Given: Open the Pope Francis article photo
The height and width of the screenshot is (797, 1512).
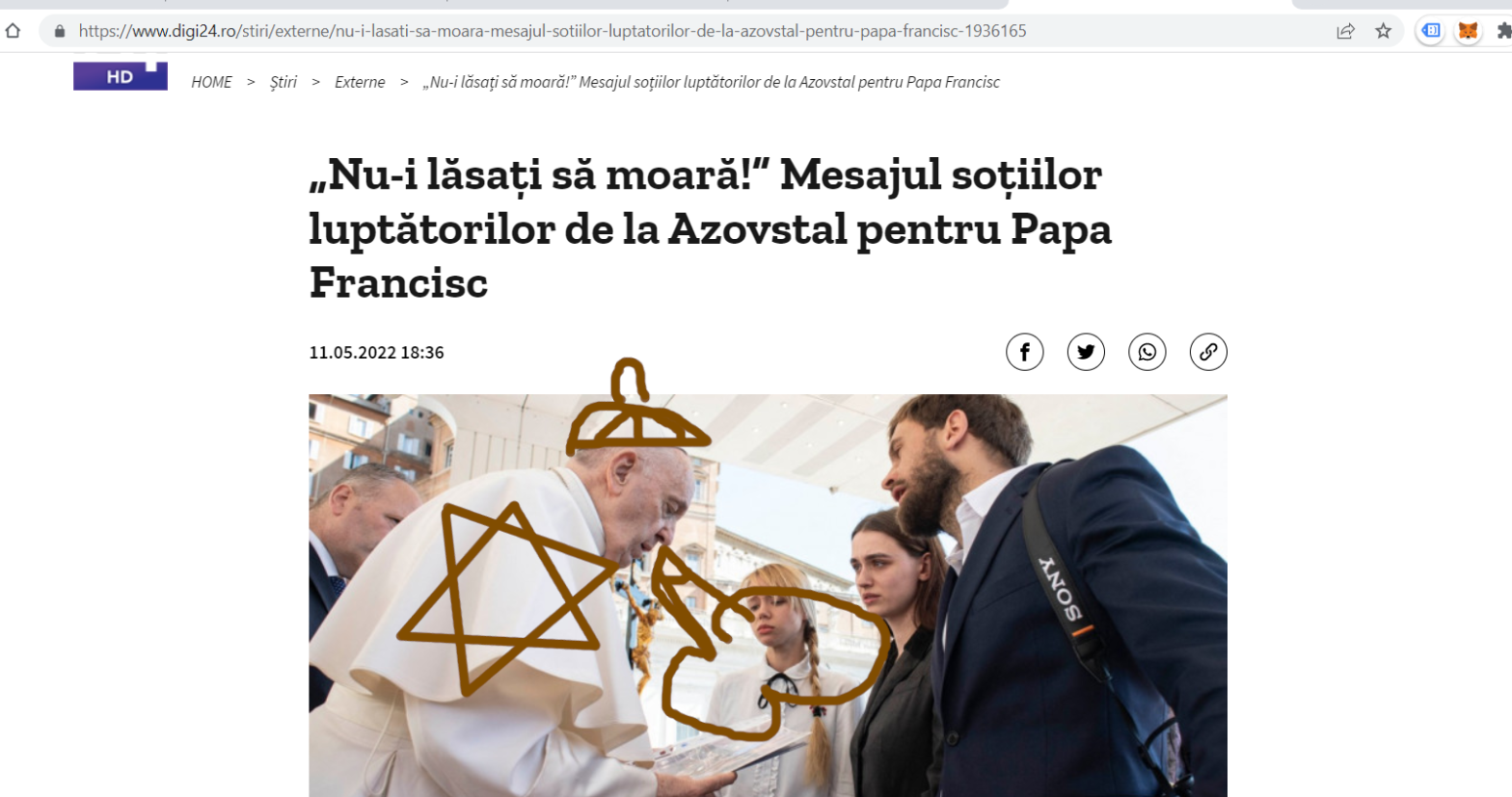Looking at the screenshot, I should click(768, 596).
